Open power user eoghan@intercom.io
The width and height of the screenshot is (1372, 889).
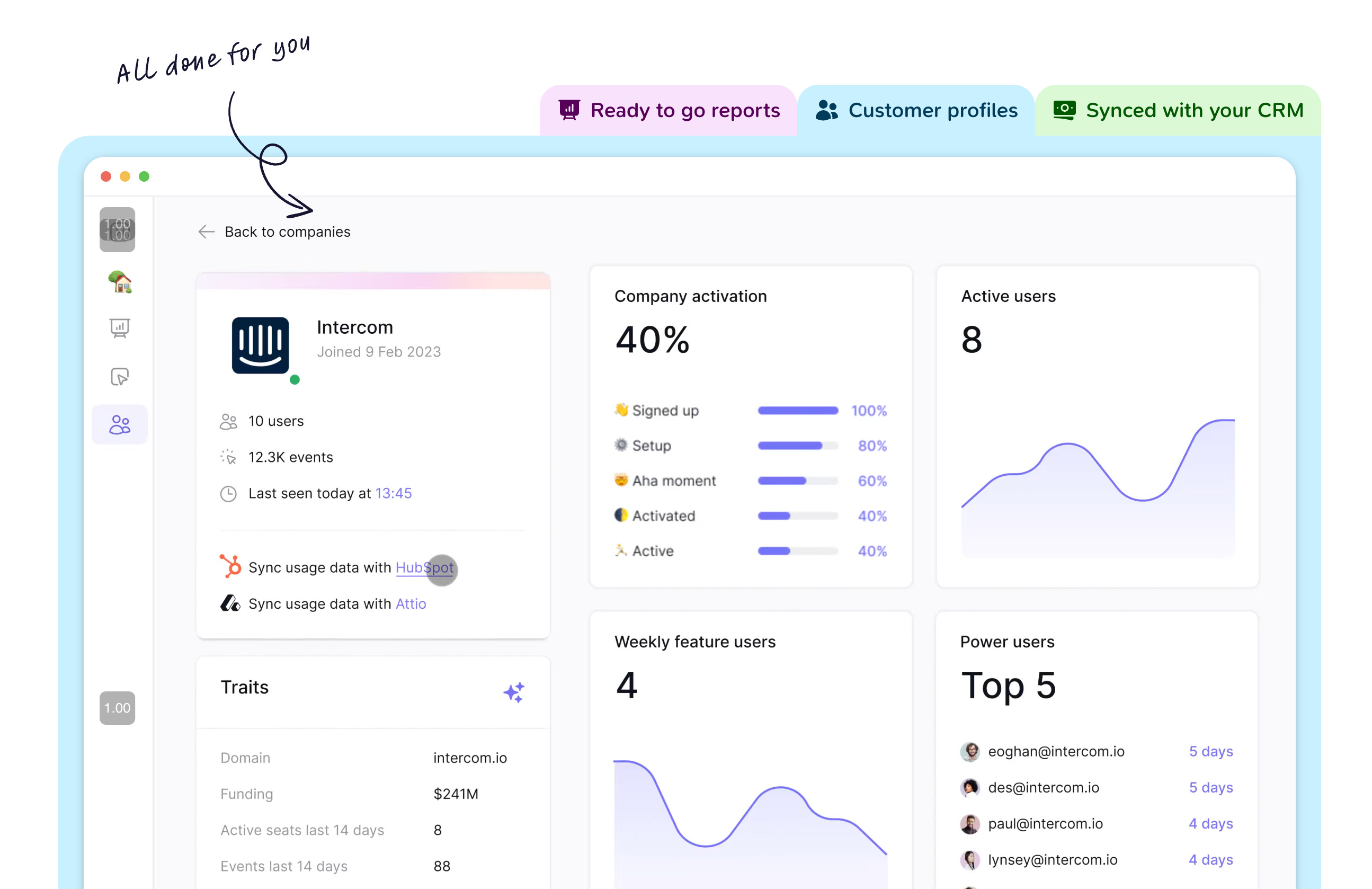(x=1056, y=751)
